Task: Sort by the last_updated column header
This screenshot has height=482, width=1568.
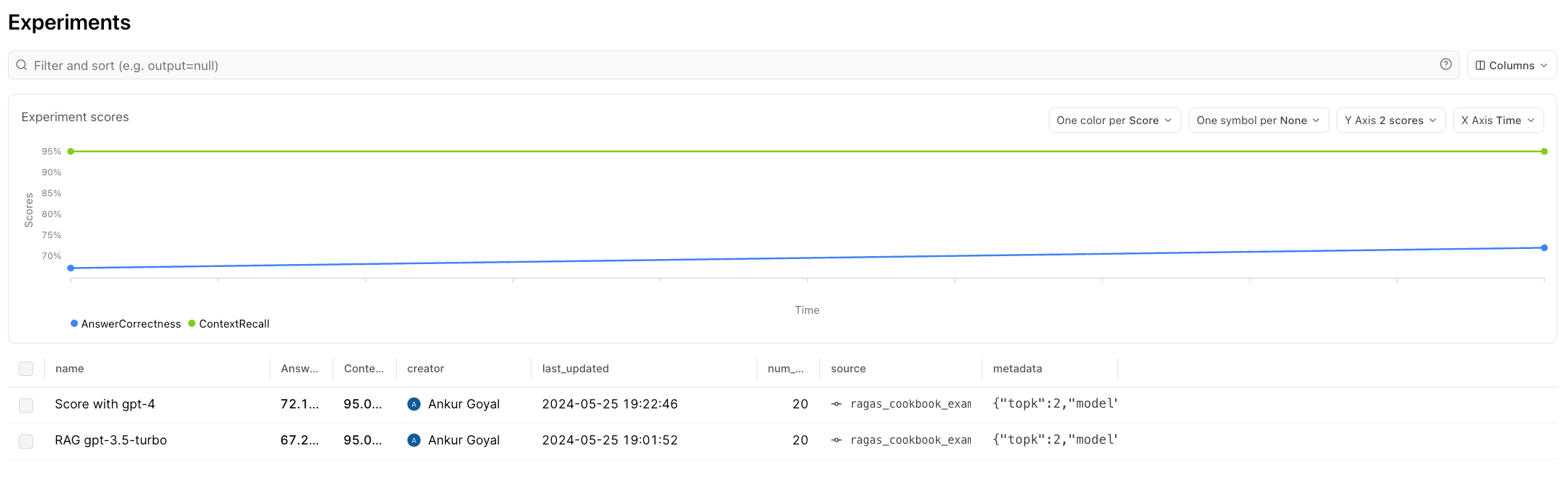Action: [x=576, y=369]
